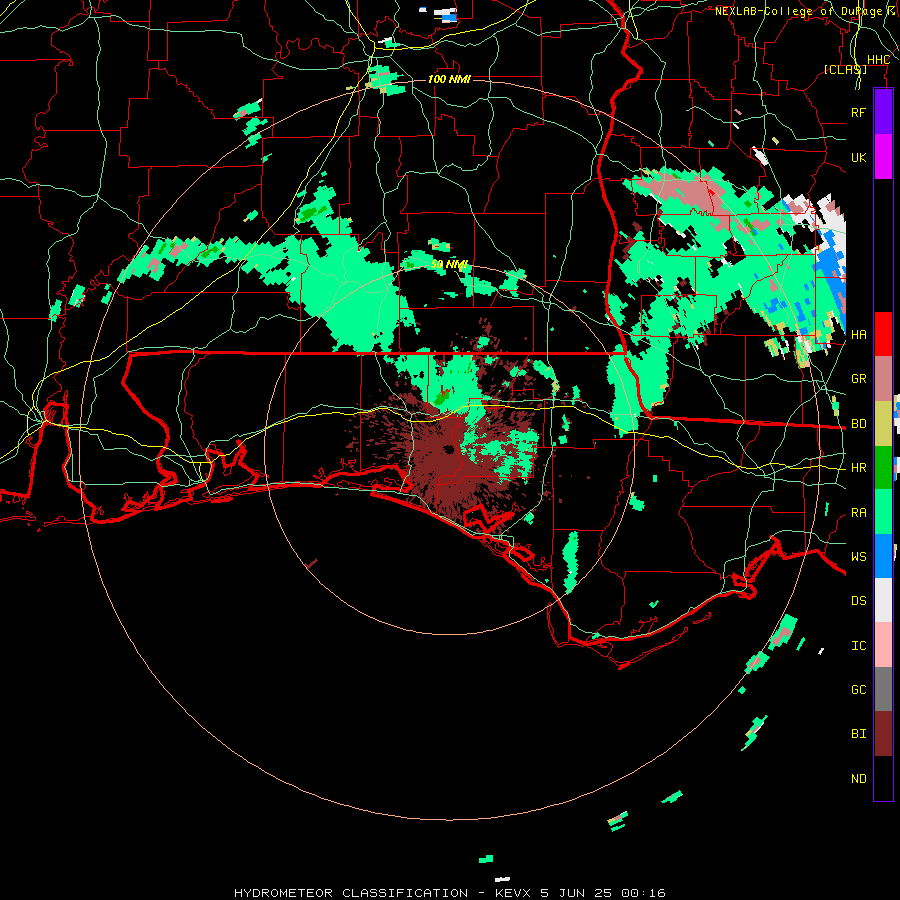
Task: Pick the gray GC color swatch
Action: [x=883, y=689]
